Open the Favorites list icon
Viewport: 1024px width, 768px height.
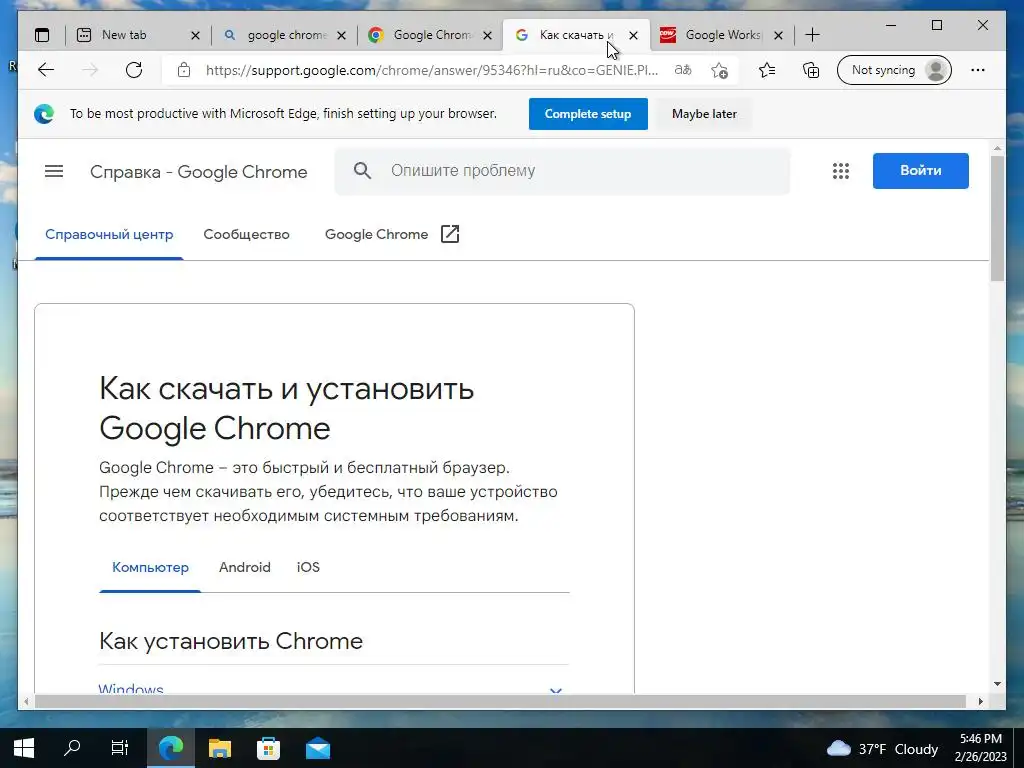click(x=767, y=70)
